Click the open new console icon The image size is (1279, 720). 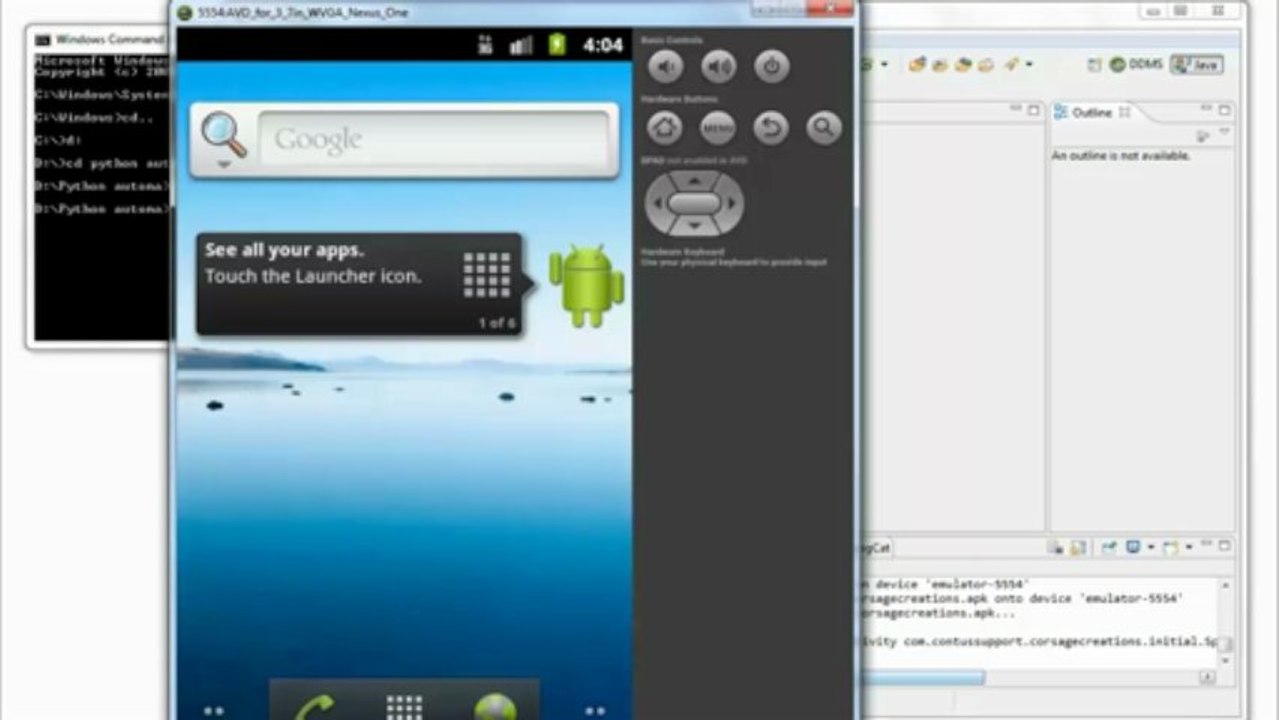point(1172,548)
